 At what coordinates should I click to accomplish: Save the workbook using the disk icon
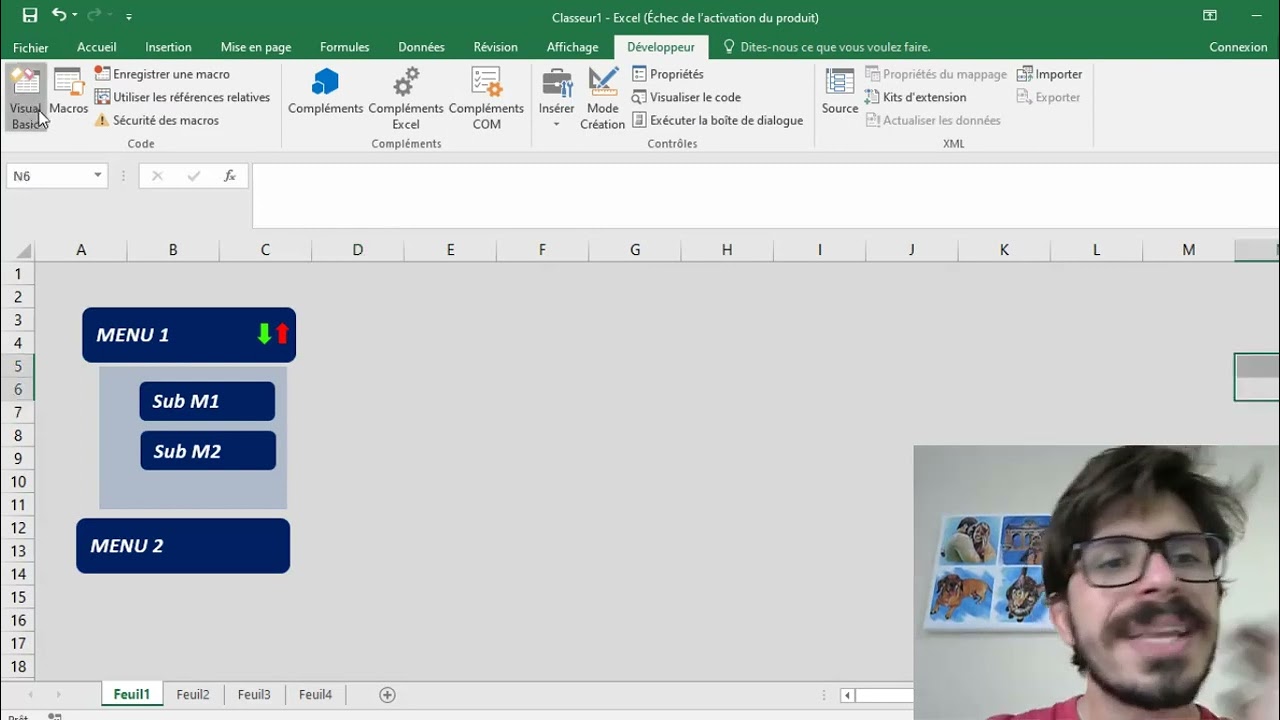click(30, 15)
